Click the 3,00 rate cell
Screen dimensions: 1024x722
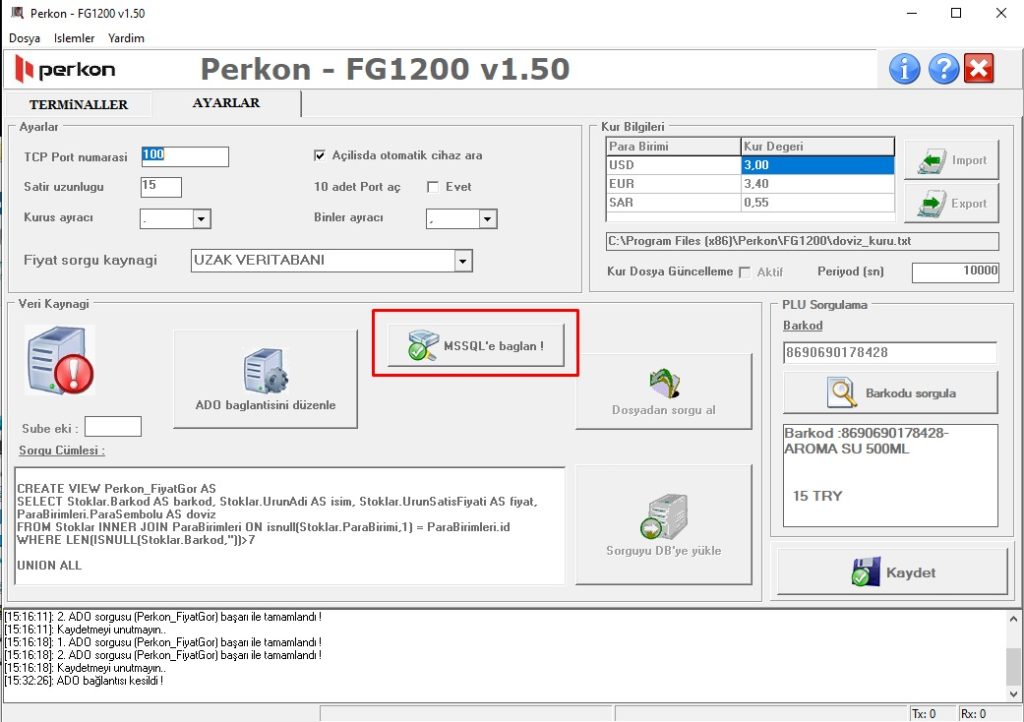click(817, 165)
